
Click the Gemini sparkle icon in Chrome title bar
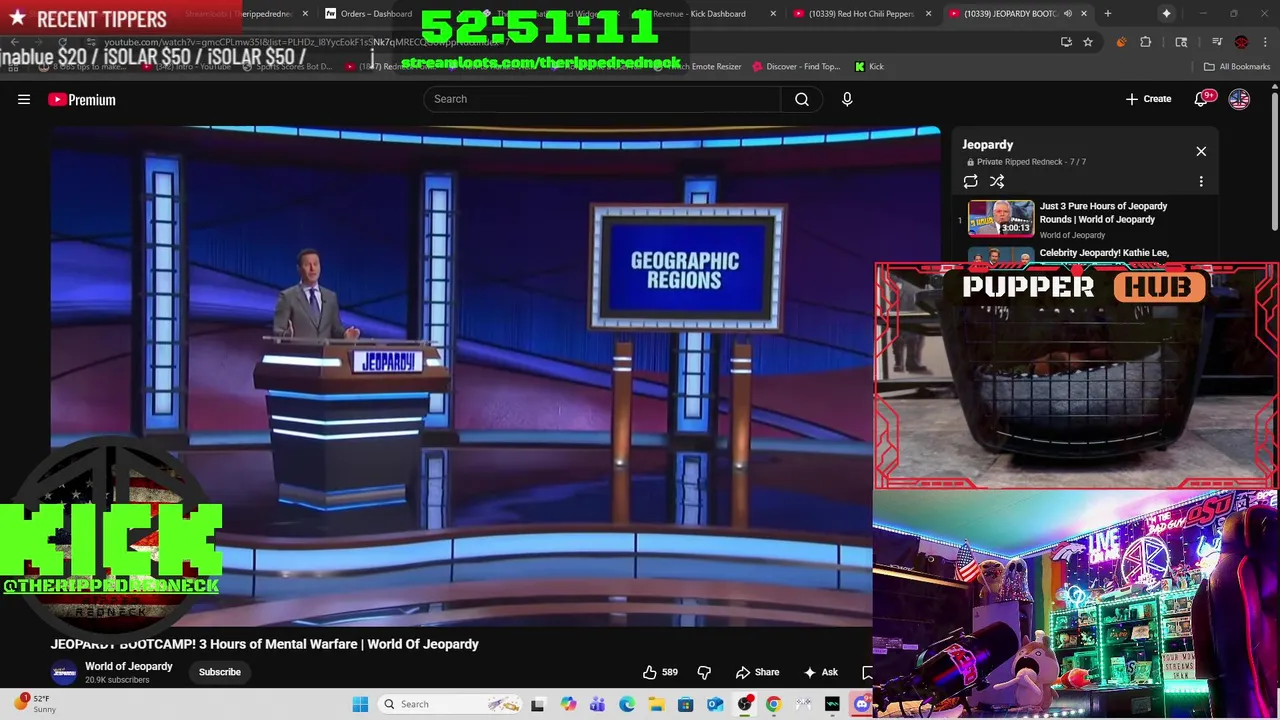tap(1166, 14)
